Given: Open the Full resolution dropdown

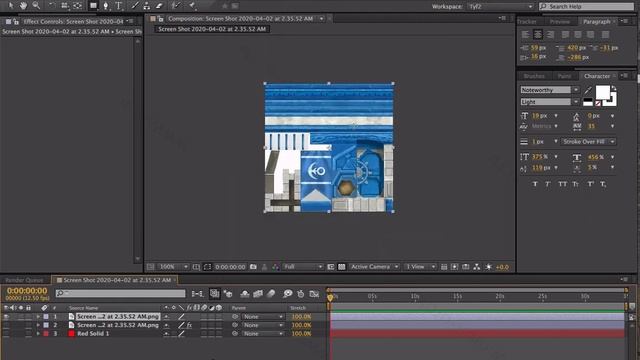Looking at the screenshot, I should point(302,267).
